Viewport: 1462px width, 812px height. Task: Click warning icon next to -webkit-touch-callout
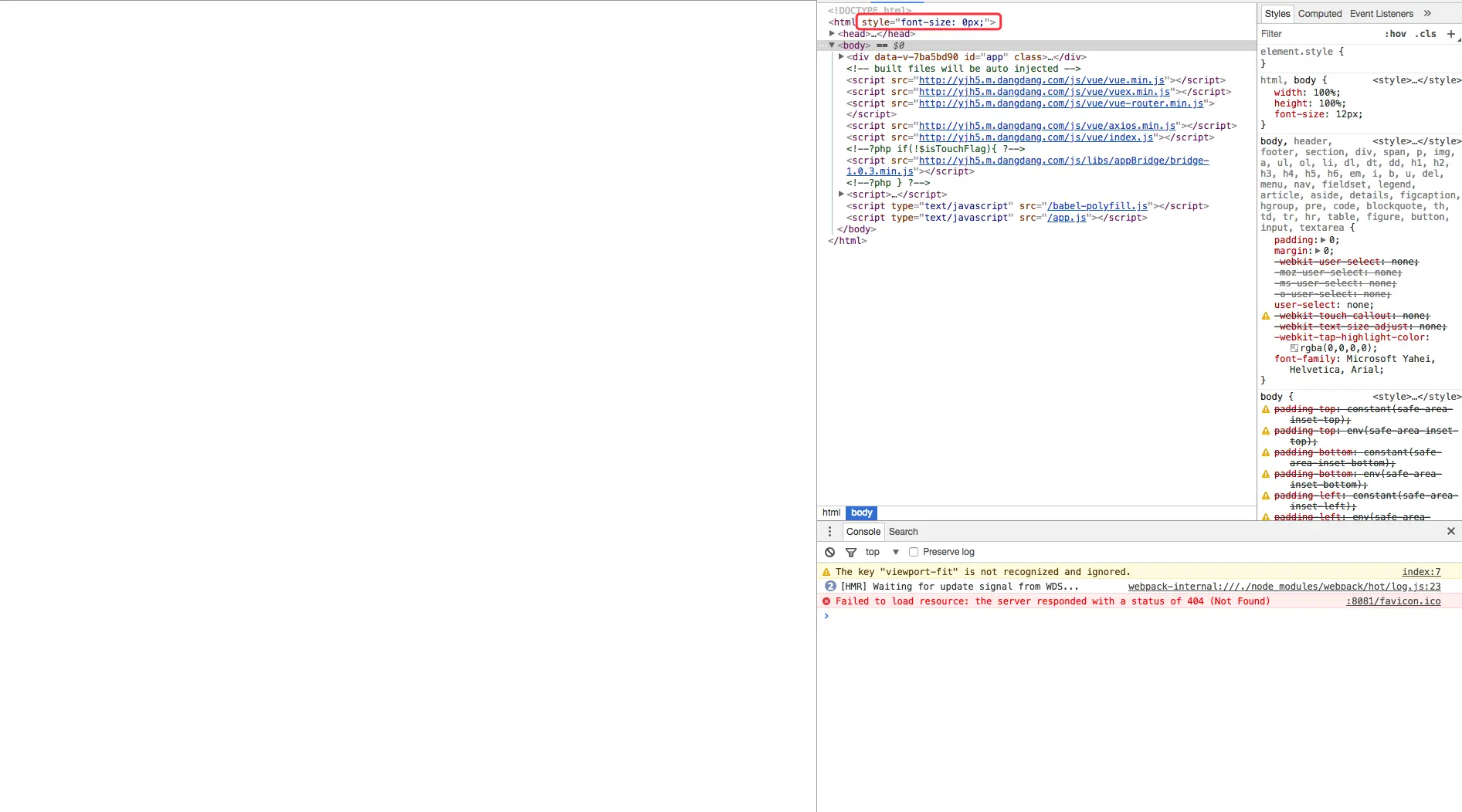click(1266, 316)
